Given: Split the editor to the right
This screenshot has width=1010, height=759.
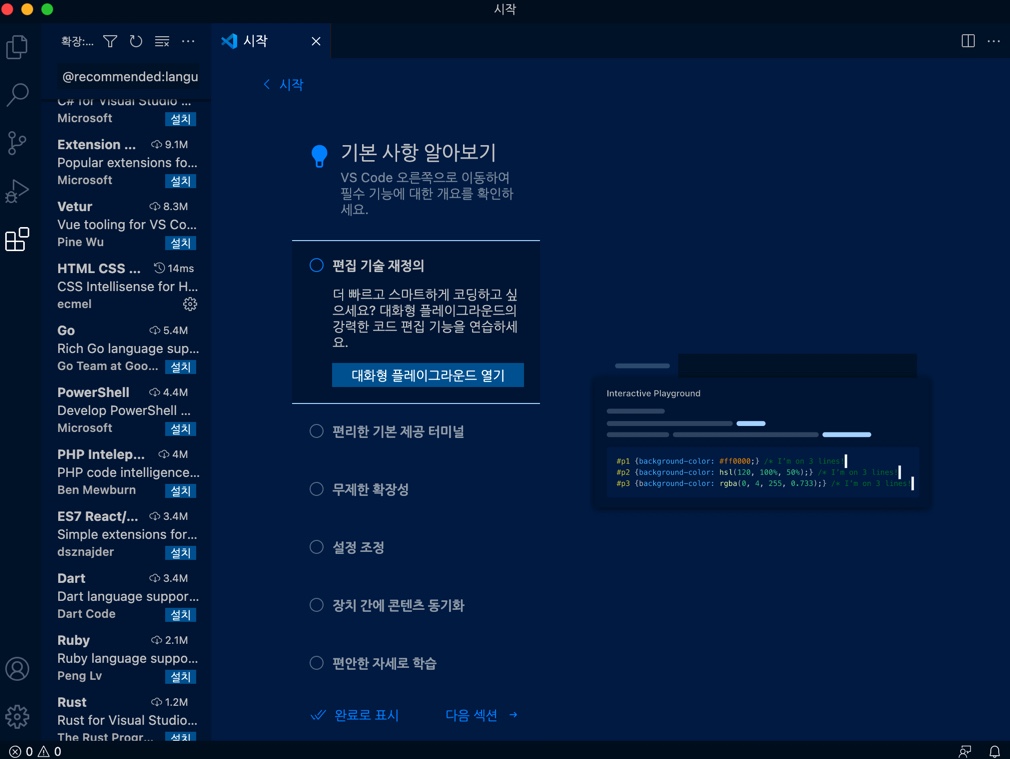Looking at the screenshot, I should 968,41.
